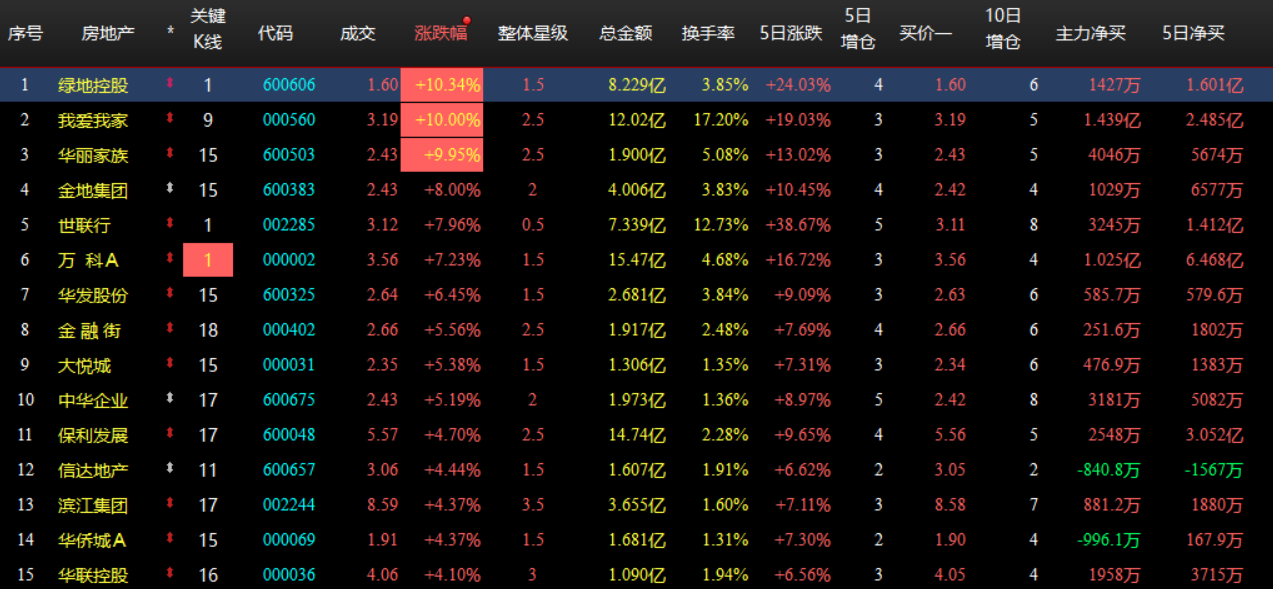Image resolution: width=1273 pixels, height=589 pixels.
Task: Select stock 华联控股
Action: [x=93, y=575]
